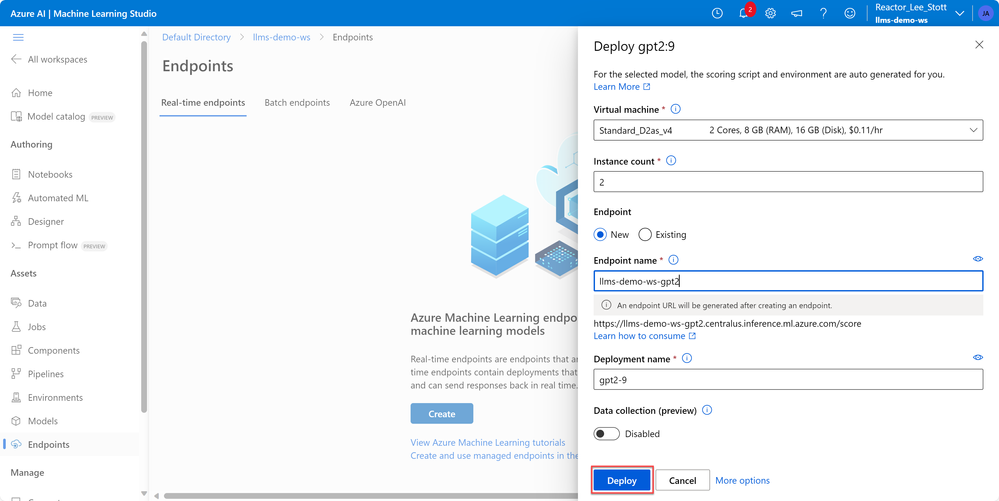Open the Virtual machine dropdown
999x501 pixels.
[788, 130]
